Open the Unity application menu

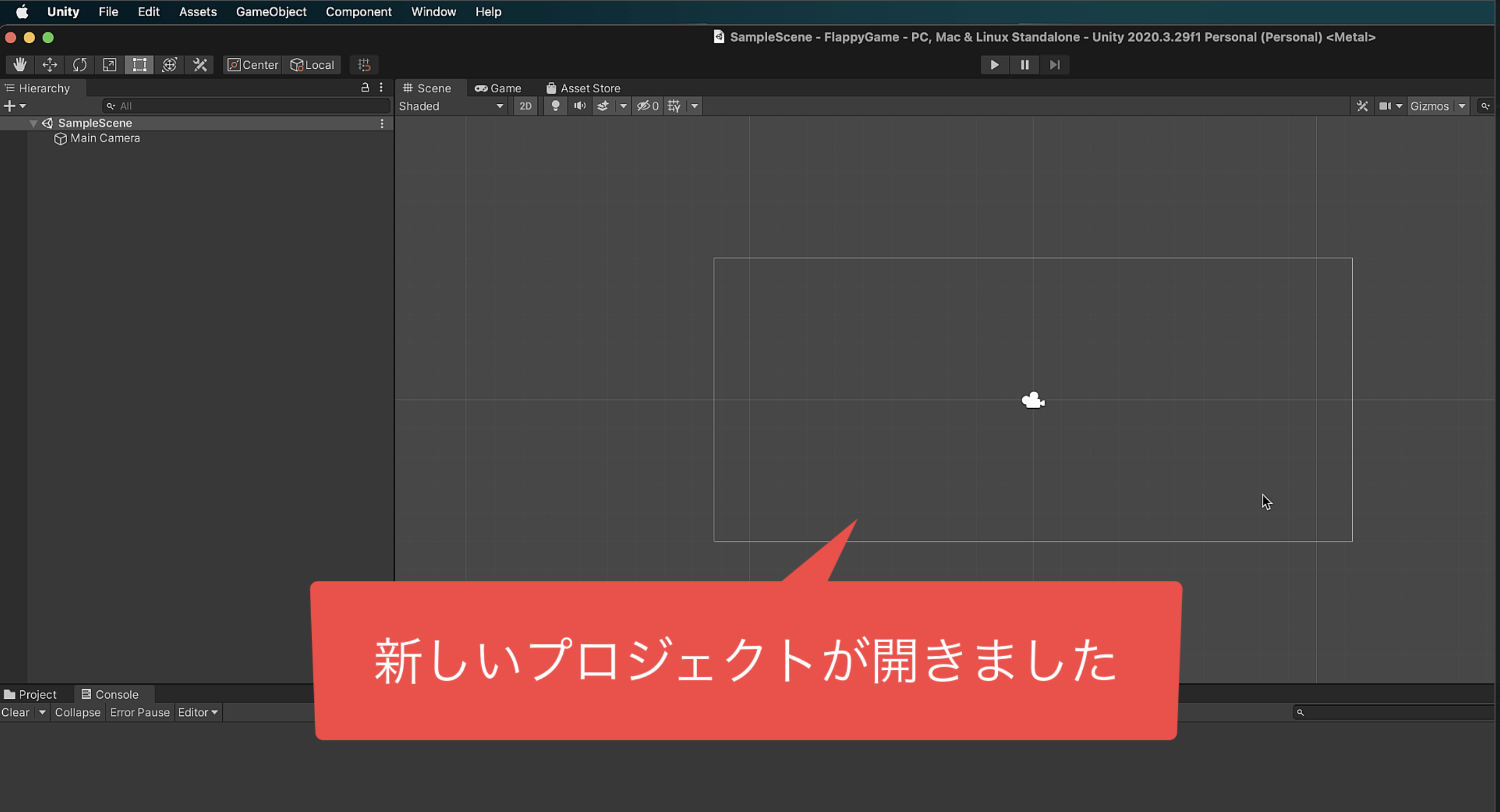coord(63,12)
